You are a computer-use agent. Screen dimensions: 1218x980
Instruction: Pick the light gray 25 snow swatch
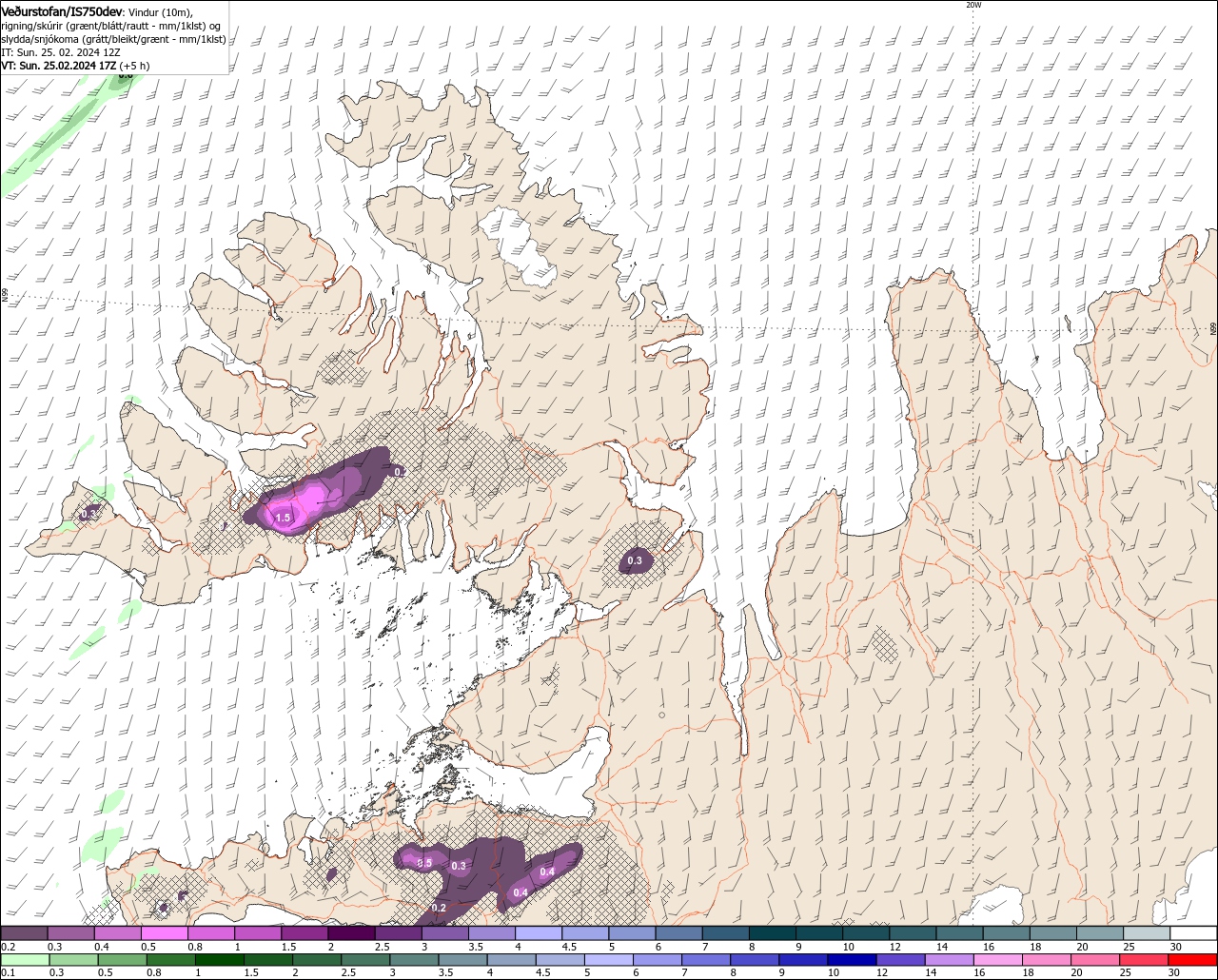point(1148,933)
